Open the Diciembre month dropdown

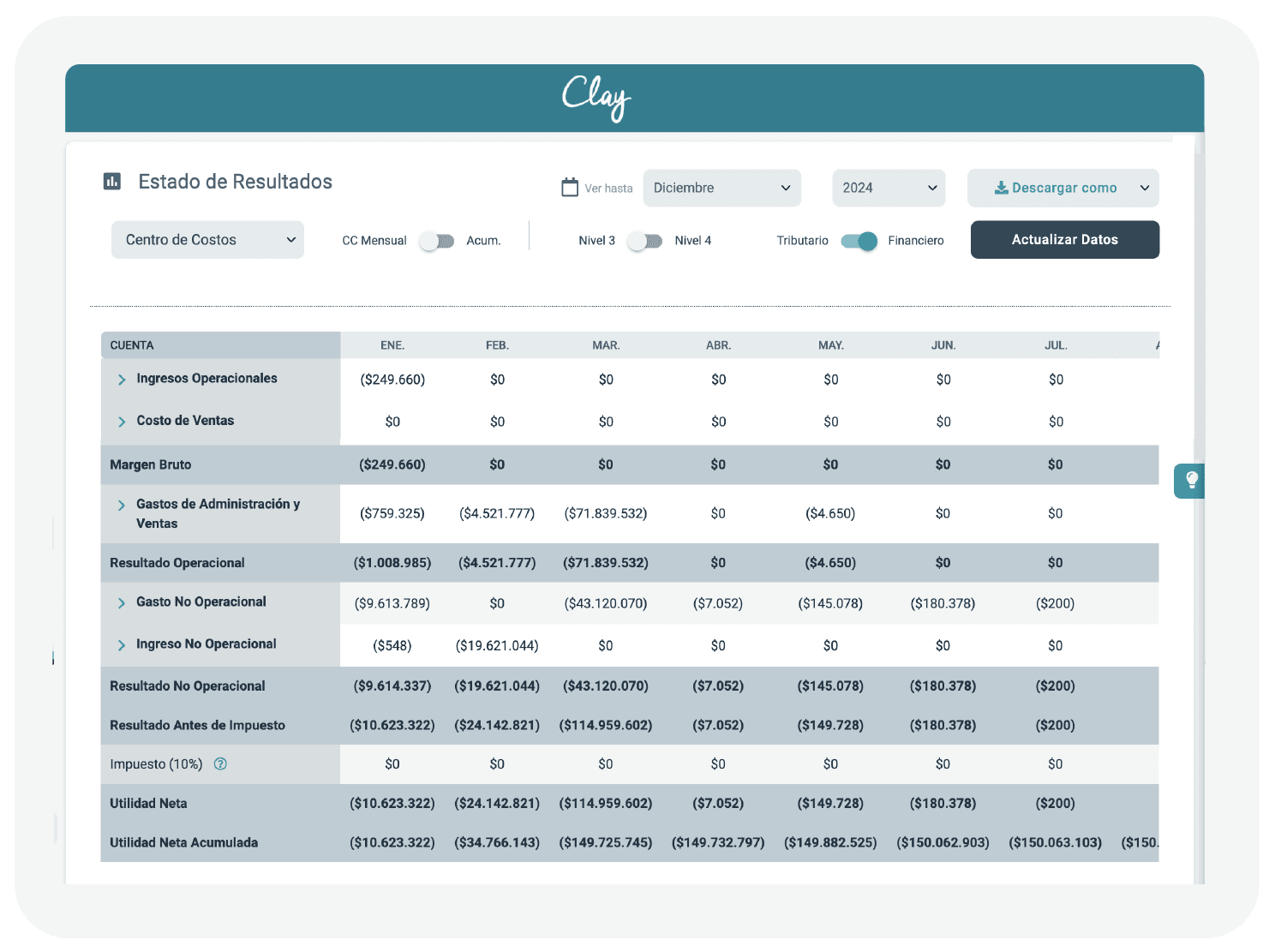722,188
